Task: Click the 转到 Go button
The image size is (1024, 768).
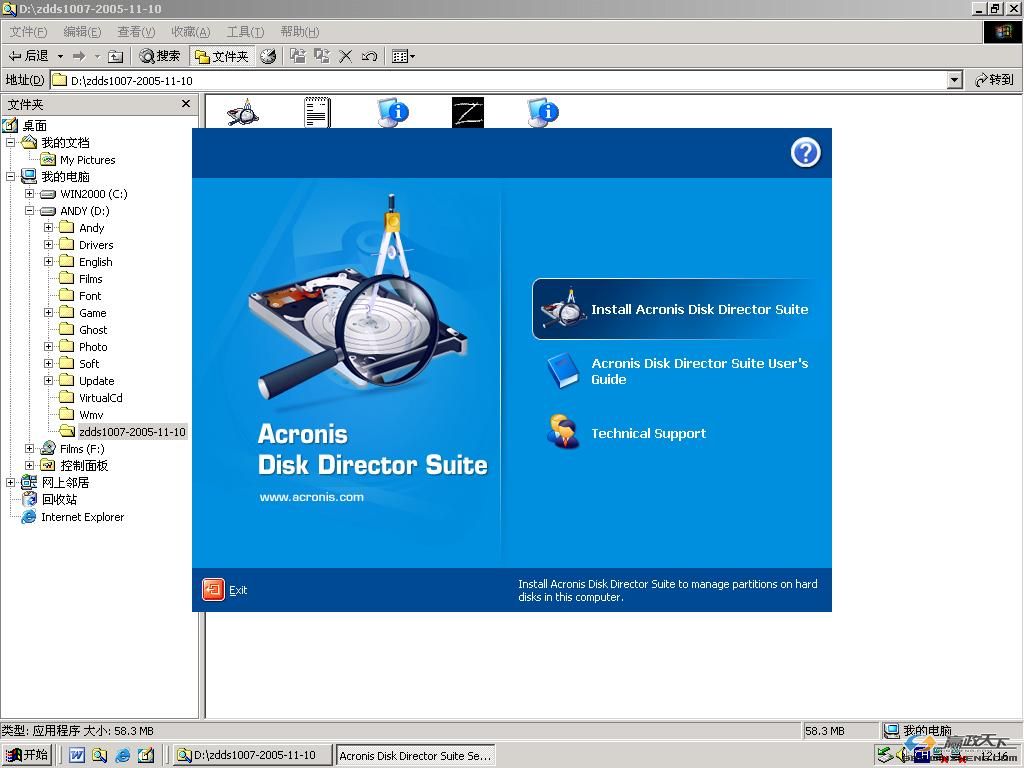Action: [994, 80]
